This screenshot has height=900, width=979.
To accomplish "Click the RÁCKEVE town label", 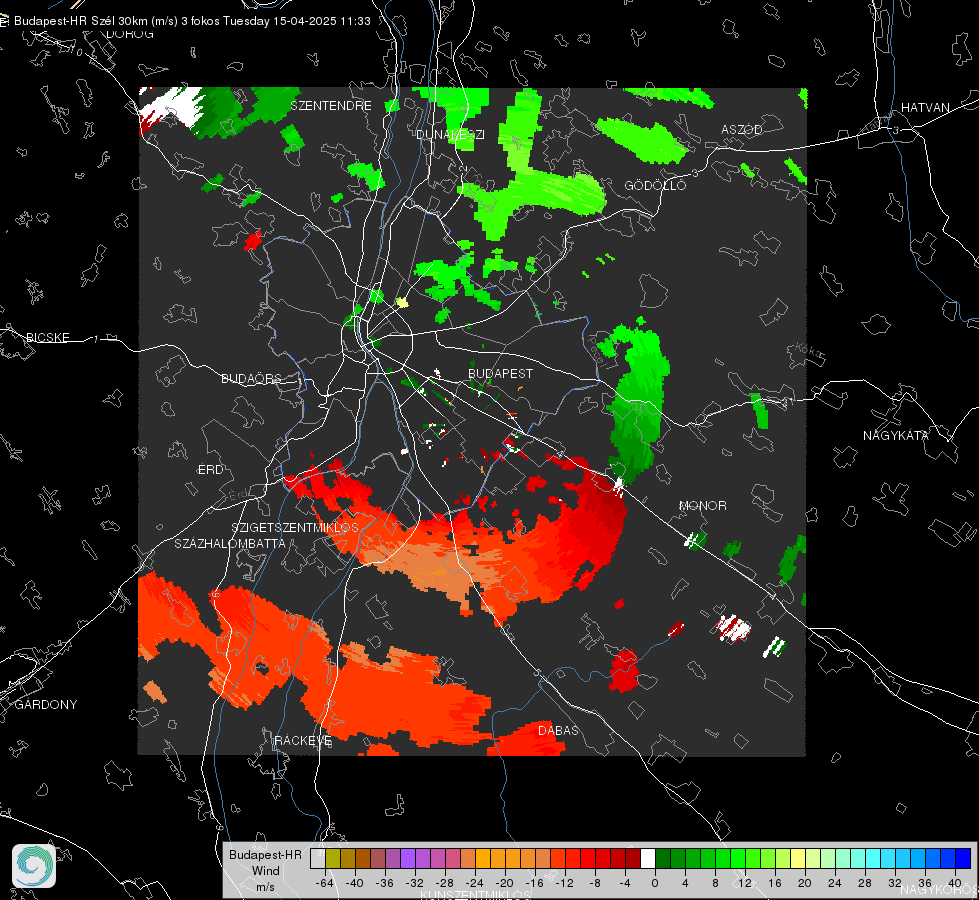I will [x=303, y=740].
